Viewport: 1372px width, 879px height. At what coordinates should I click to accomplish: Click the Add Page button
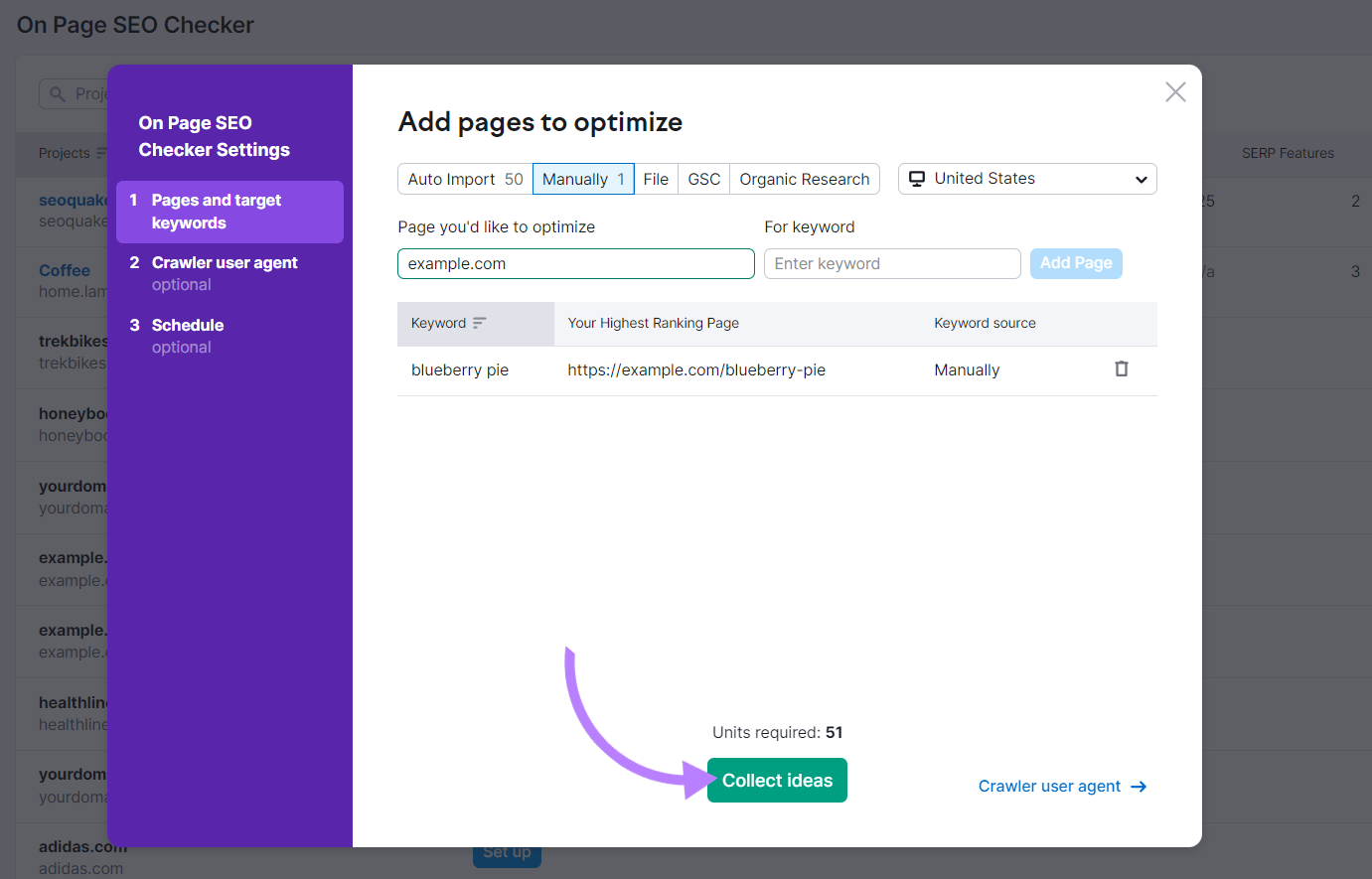coord(1076,263)
